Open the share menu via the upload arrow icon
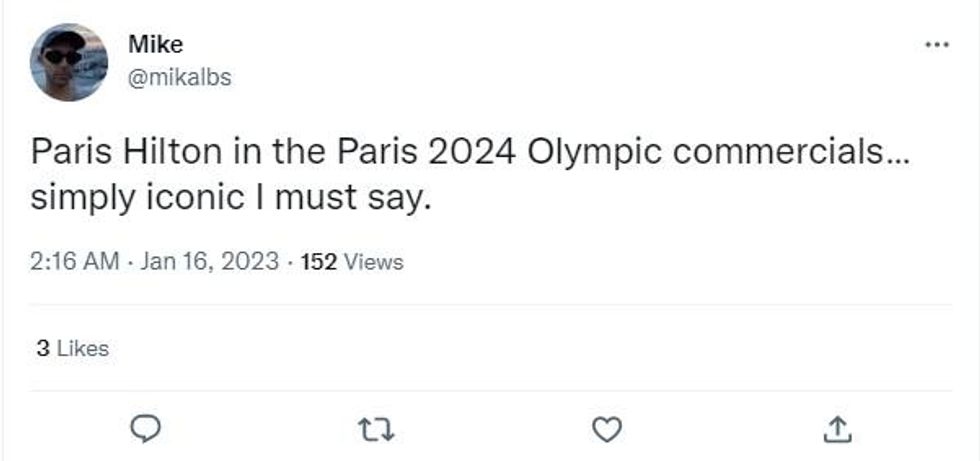This screenshot has width=980, height=461. [x=834, y=429]
